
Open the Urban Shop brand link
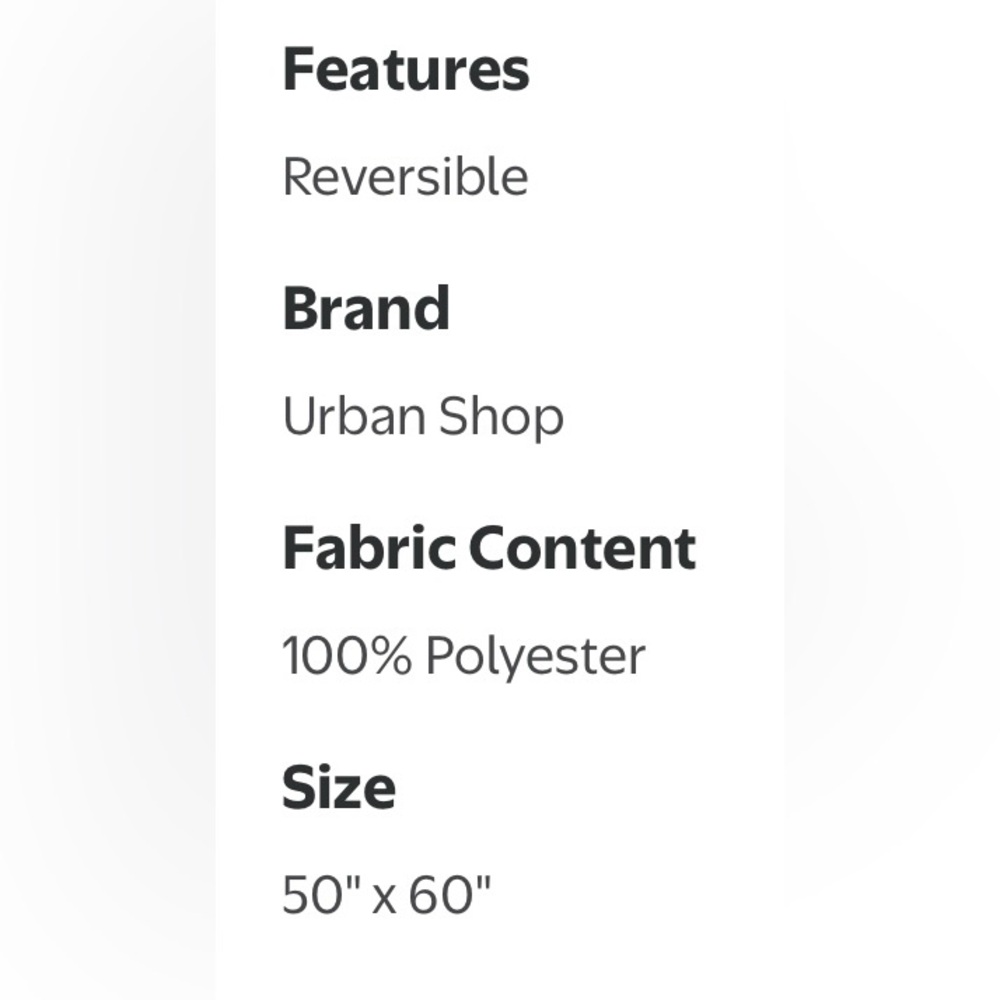pyautogui.click(x=423, y=416)
